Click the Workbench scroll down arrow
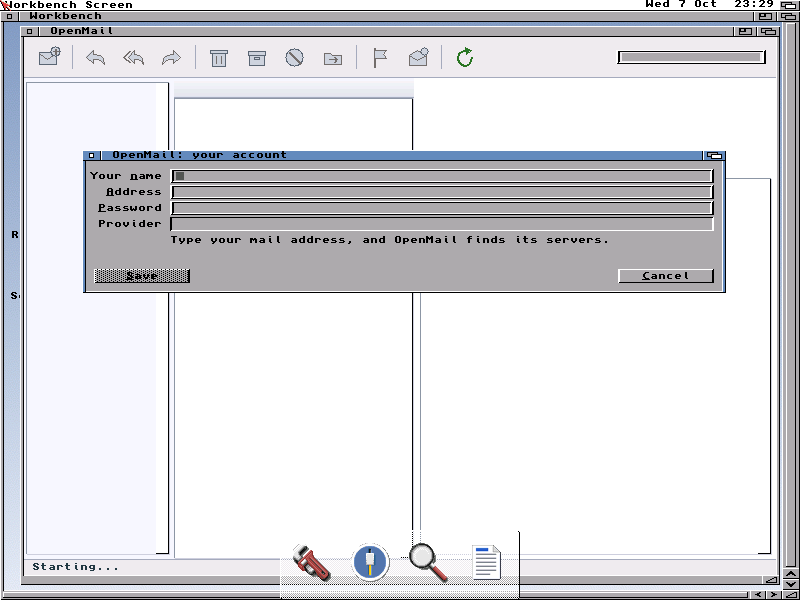The height and width of the screenshot is (600, 800). (790, 584)
